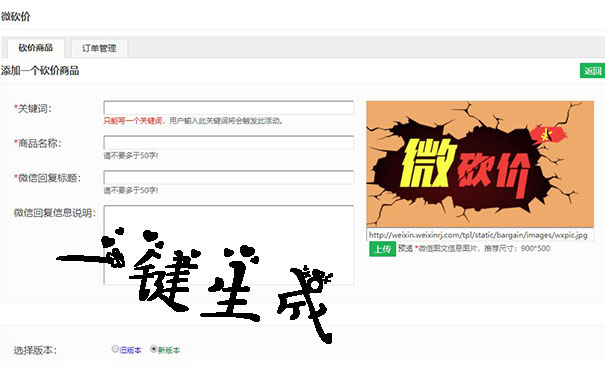Click the image URL field with wxpic.jpg
Screen dimensions: 605x375
click(480, 235)
